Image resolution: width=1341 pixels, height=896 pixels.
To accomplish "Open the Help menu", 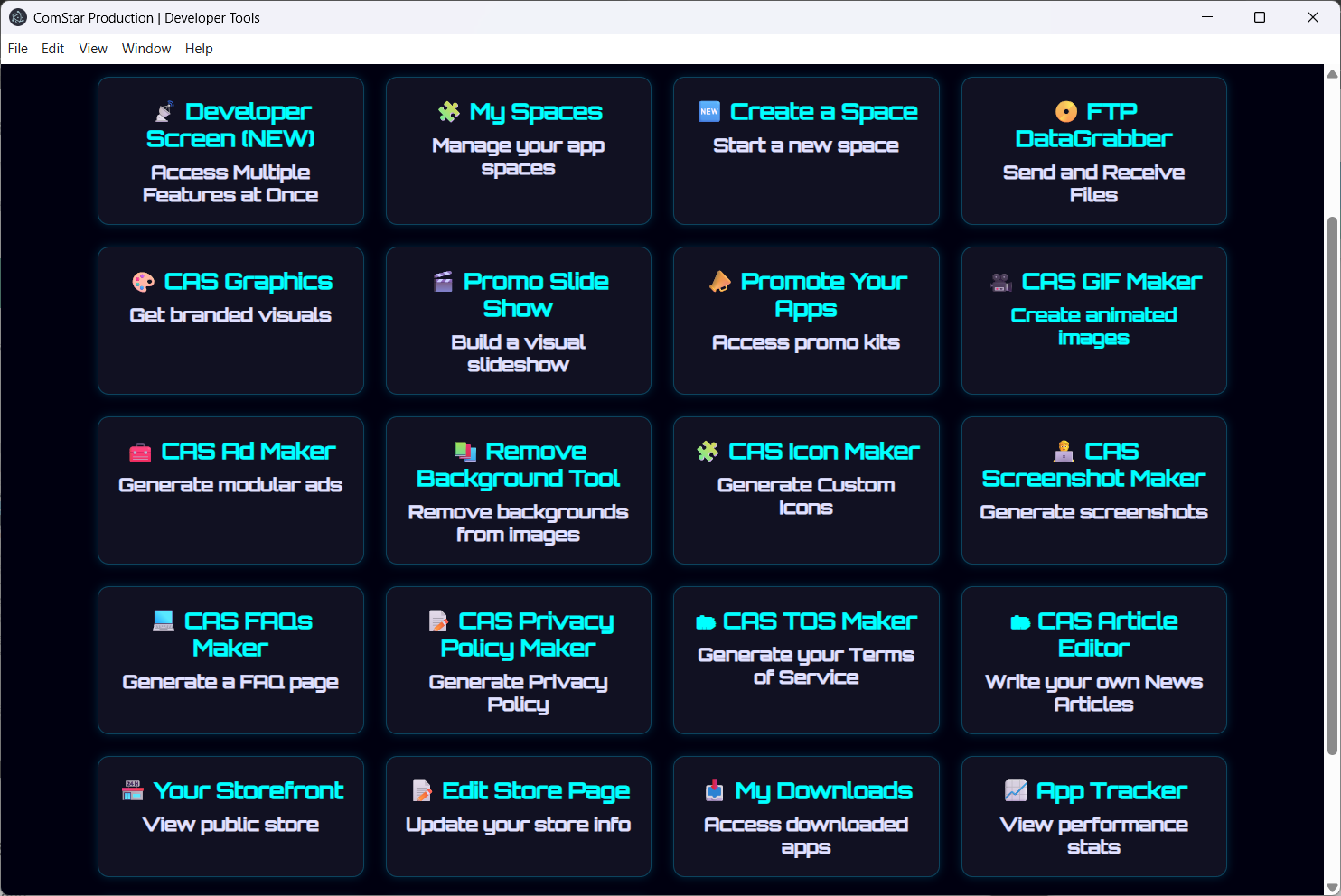I will [x=199, y=48].
